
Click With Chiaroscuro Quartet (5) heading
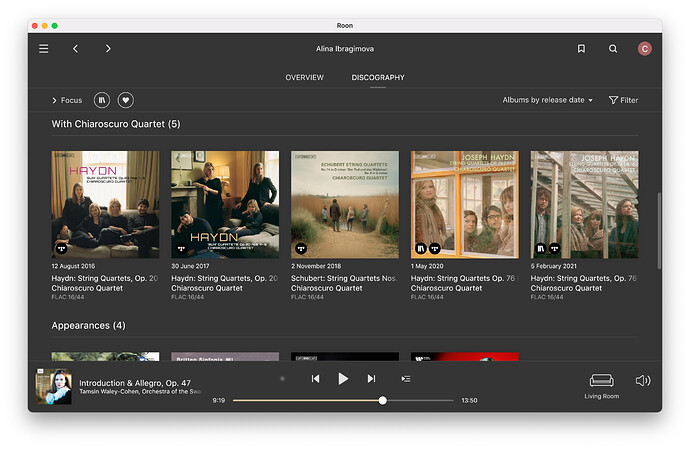[116, 124]
